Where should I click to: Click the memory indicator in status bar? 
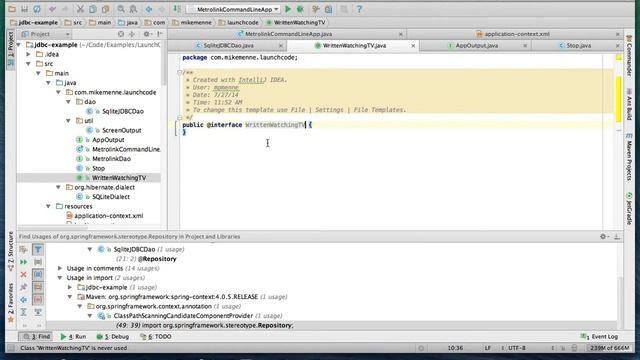[x=609, y=348]
